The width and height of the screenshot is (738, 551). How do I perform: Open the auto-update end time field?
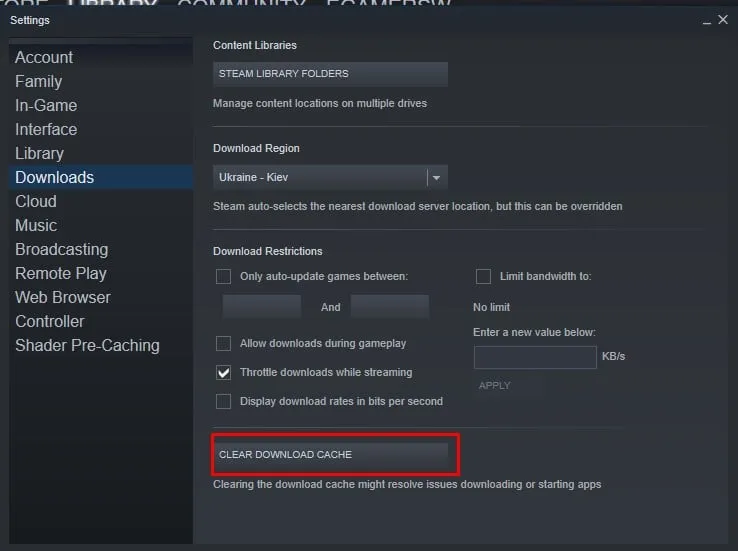click(390, 307)
